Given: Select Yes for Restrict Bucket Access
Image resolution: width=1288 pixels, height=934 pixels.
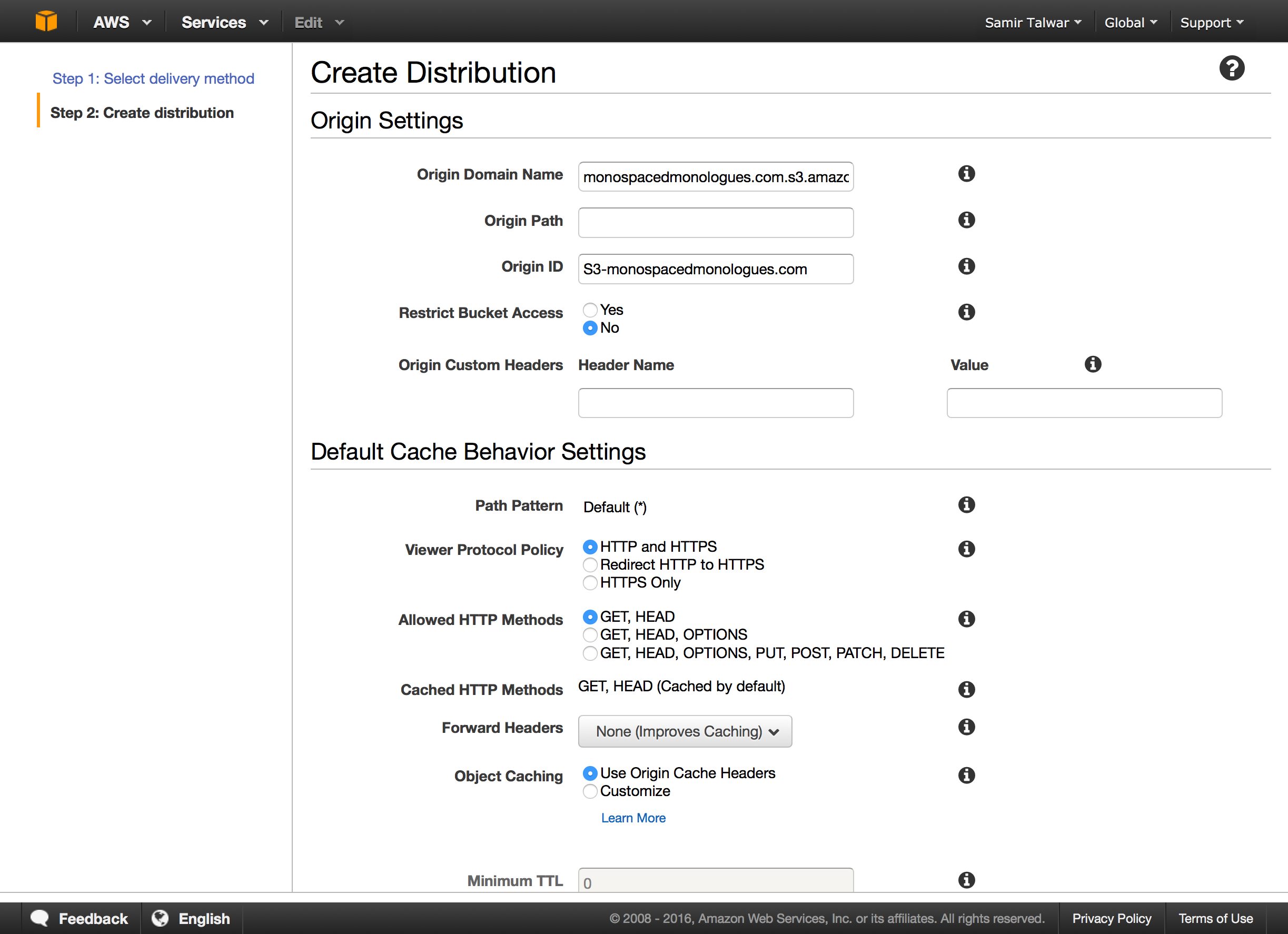Looking at the screenshot, I should tap(590, 310).
